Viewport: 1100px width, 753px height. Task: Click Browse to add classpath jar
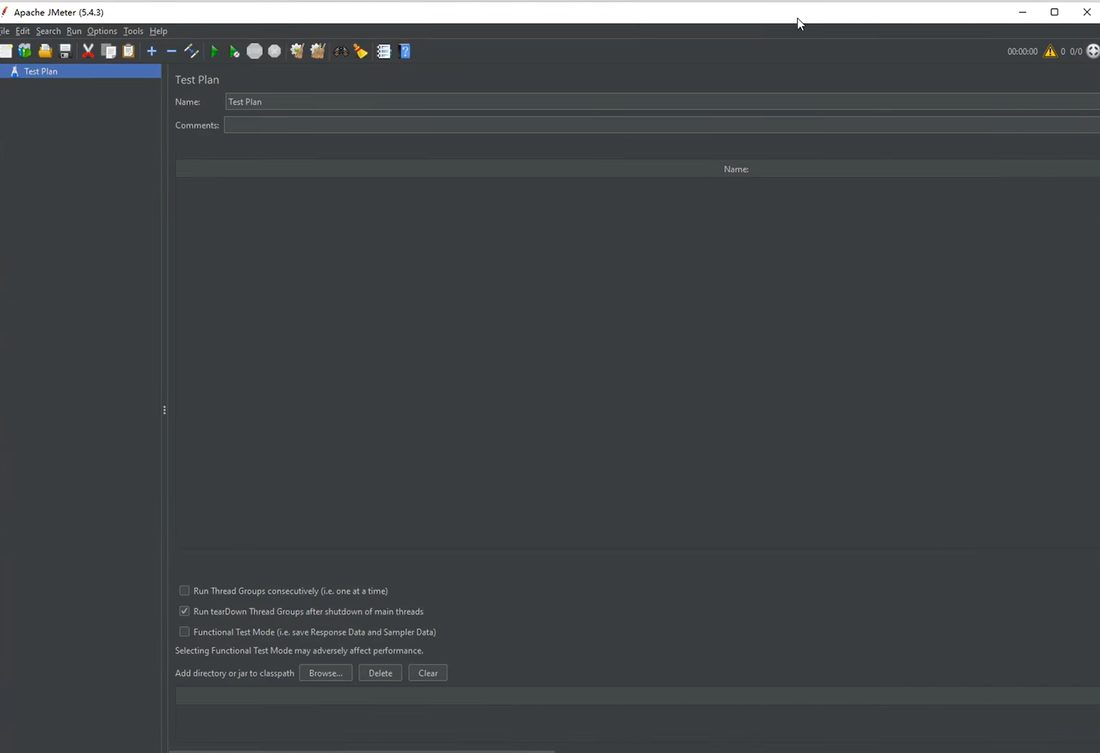click(x=326, y=673)
